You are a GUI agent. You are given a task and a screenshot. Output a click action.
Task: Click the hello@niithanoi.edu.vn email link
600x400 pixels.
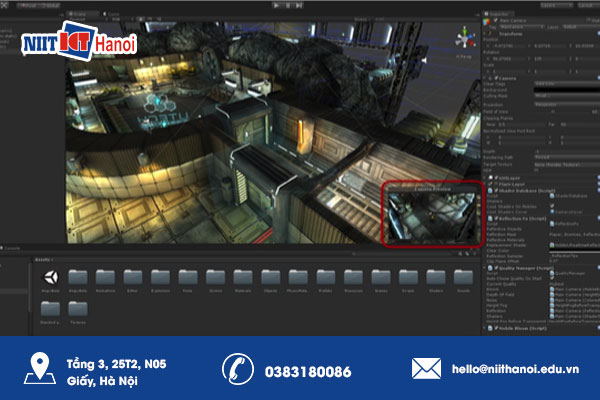pyautogui.click(x=514, y=371)
